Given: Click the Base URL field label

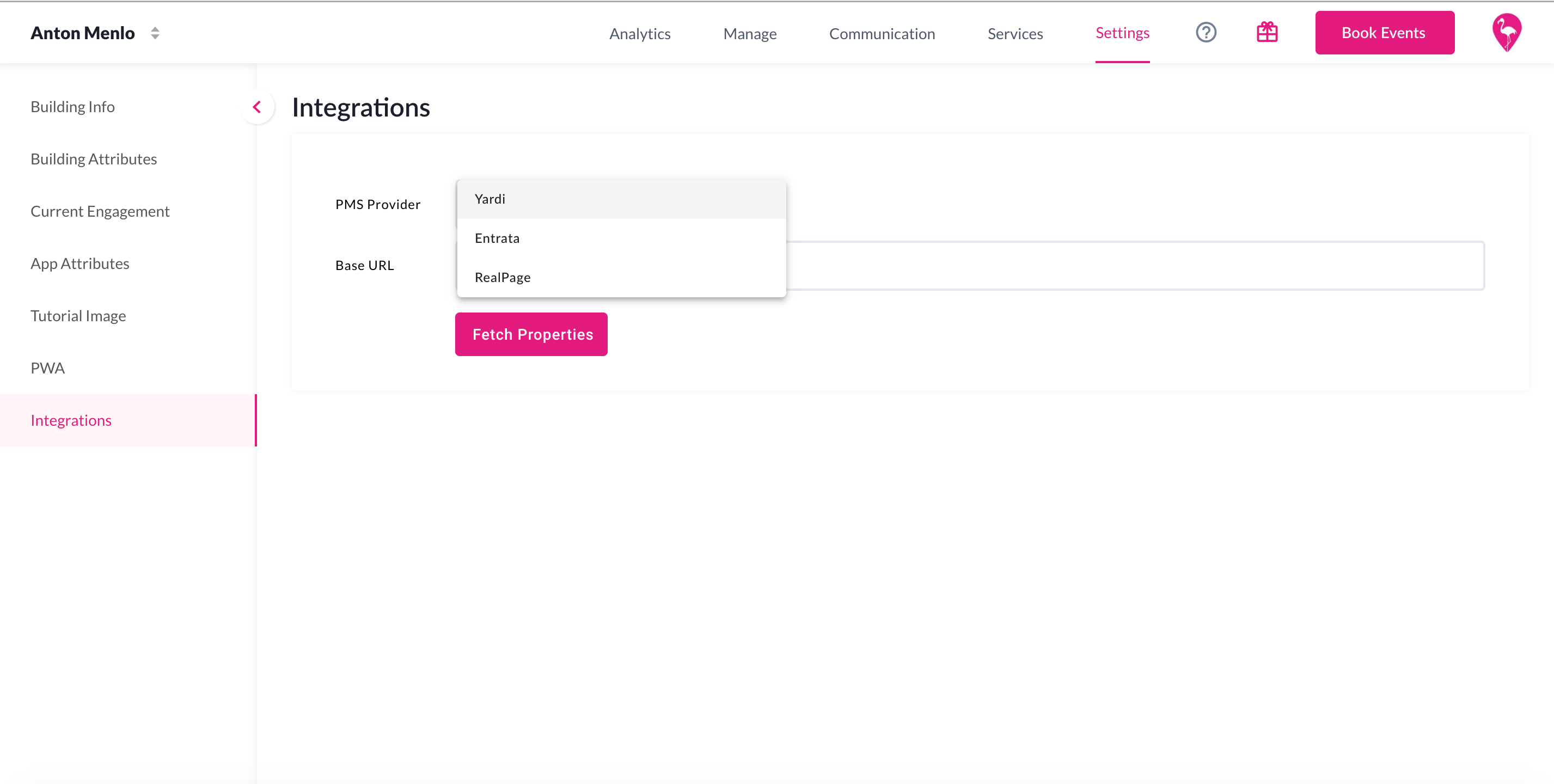Looking at the screenshot, I should (x=364, y=265).
